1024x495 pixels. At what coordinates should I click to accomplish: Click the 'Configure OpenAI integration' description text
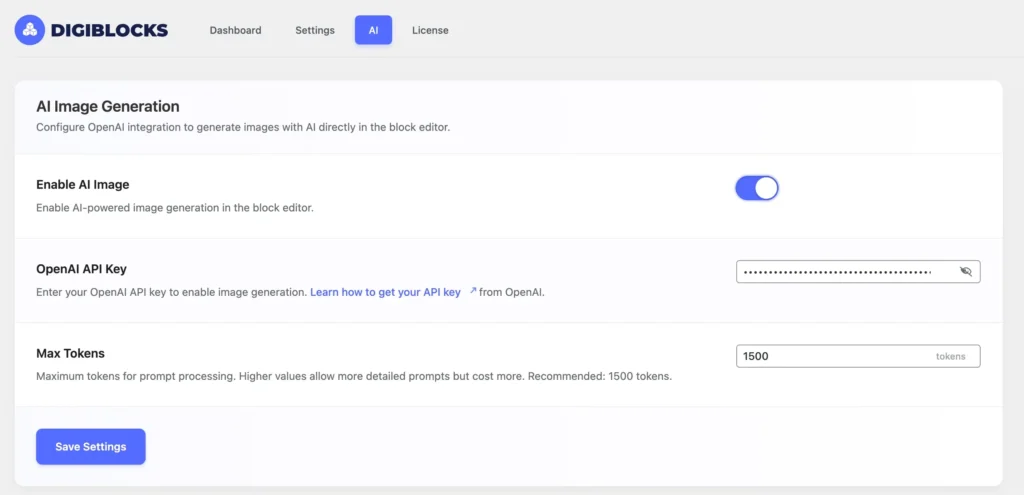coord(243,127)
